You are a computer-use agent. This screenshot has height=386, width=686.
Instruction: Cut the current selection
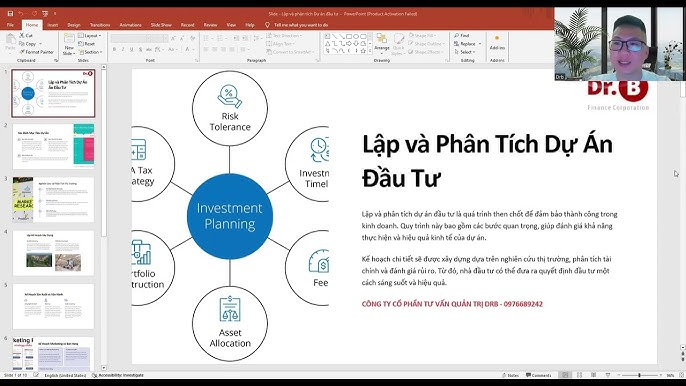click(26, 35)
